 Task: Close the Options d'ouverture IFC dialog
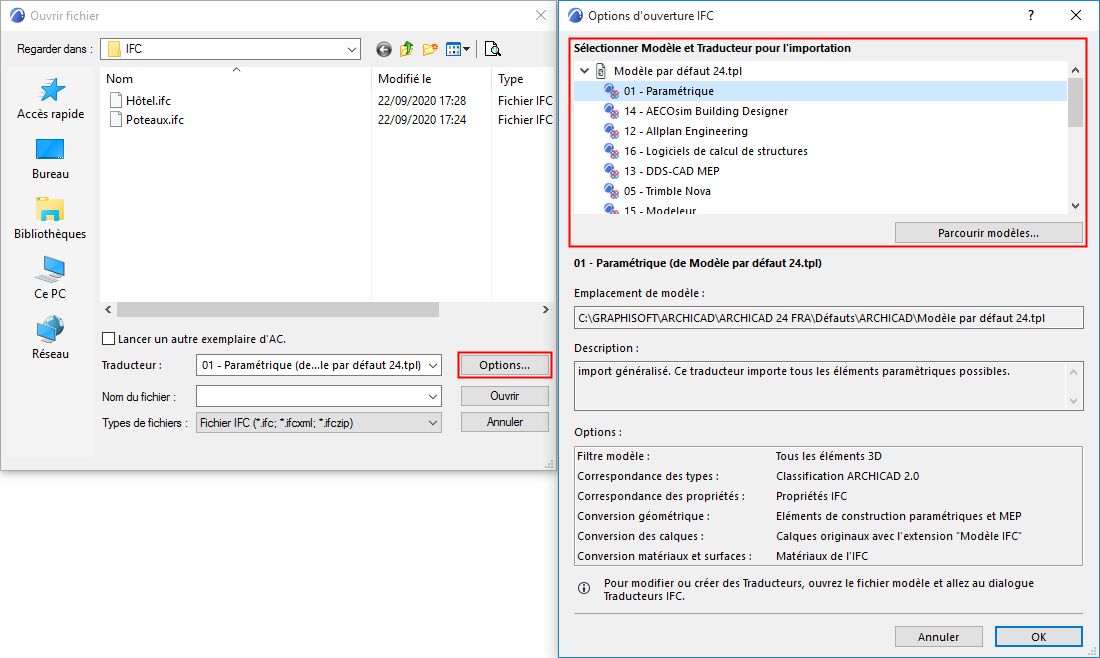pos(1075,15)
